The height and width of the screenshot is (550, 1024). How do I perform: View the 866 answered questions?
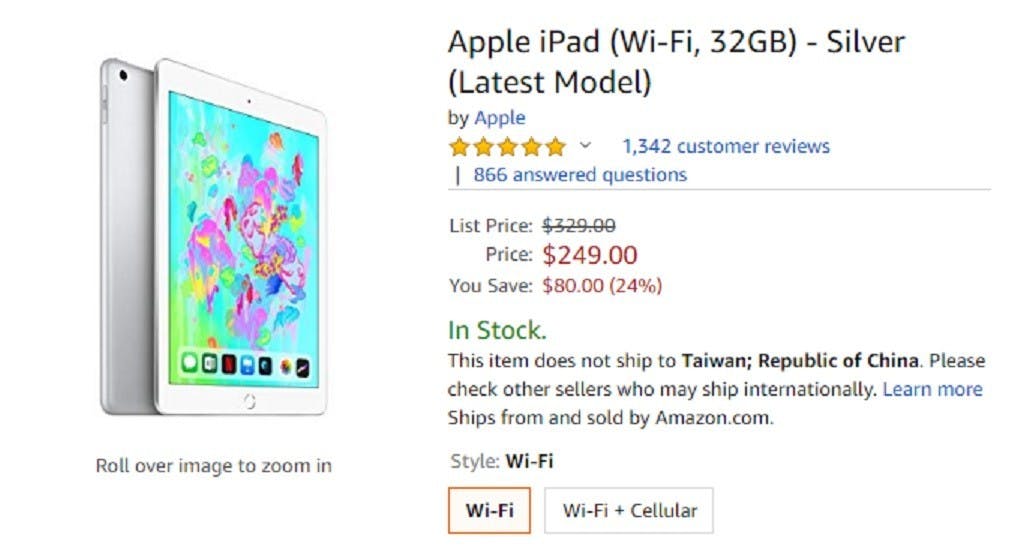[x=580, y=175]
